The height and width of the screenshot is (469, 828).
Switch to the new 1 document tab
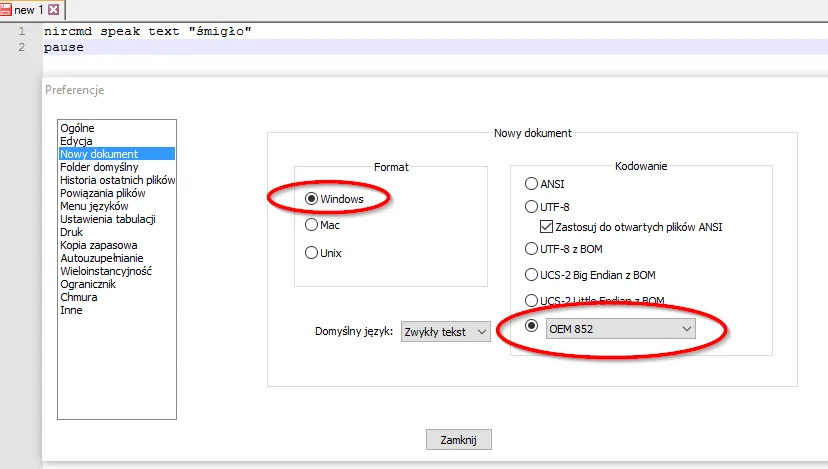pos(29,9)
